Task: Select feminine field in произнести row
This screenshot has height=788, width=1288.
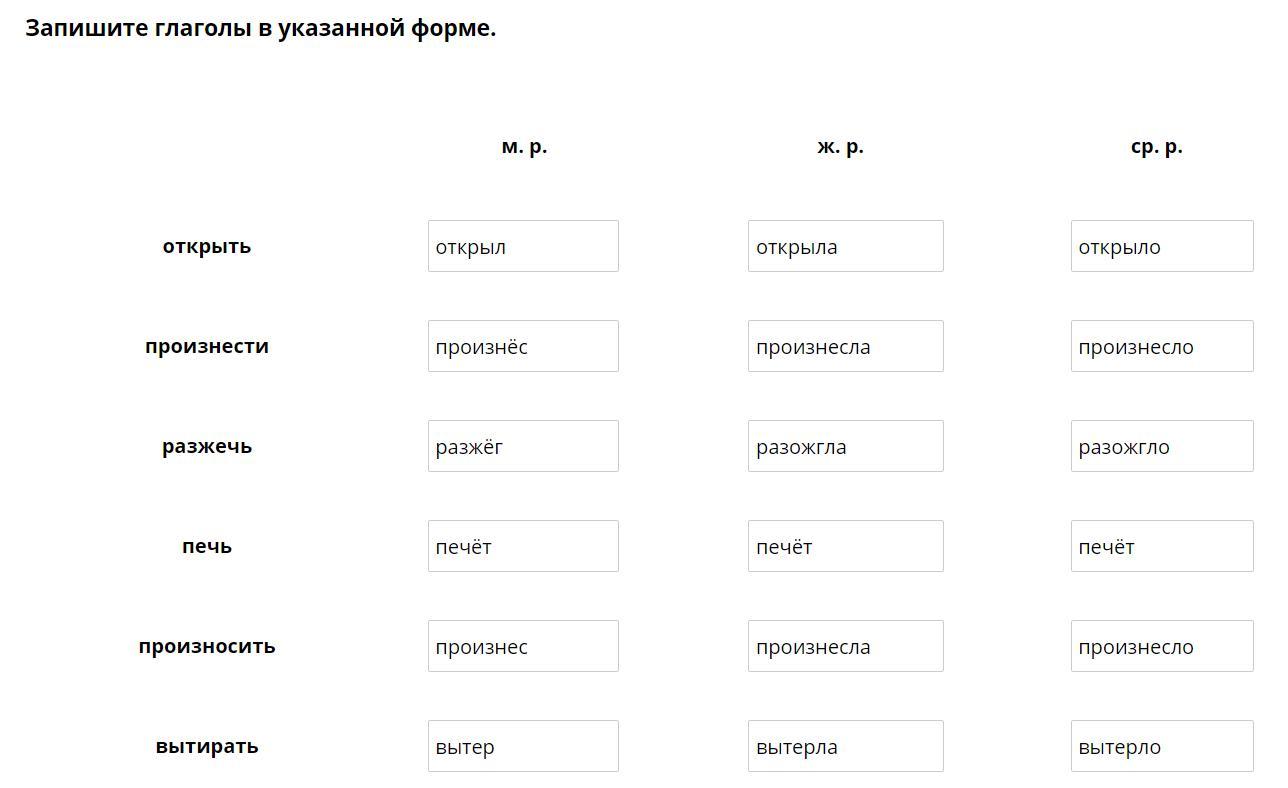Action: [x=845, y=346]
